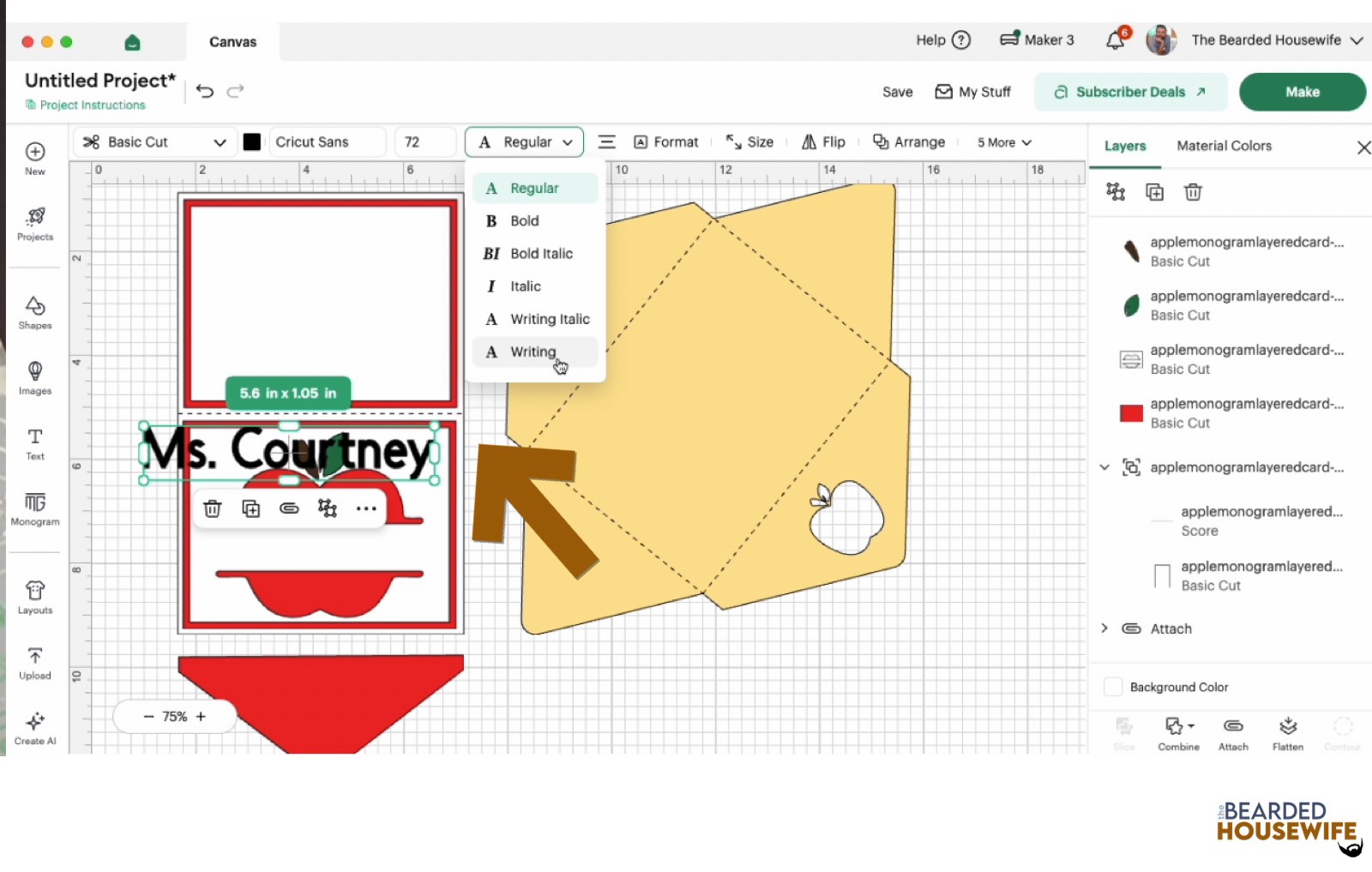Open Project Instructions link
The width and height of the screenshot is (1372, 872).
point(86,105)
